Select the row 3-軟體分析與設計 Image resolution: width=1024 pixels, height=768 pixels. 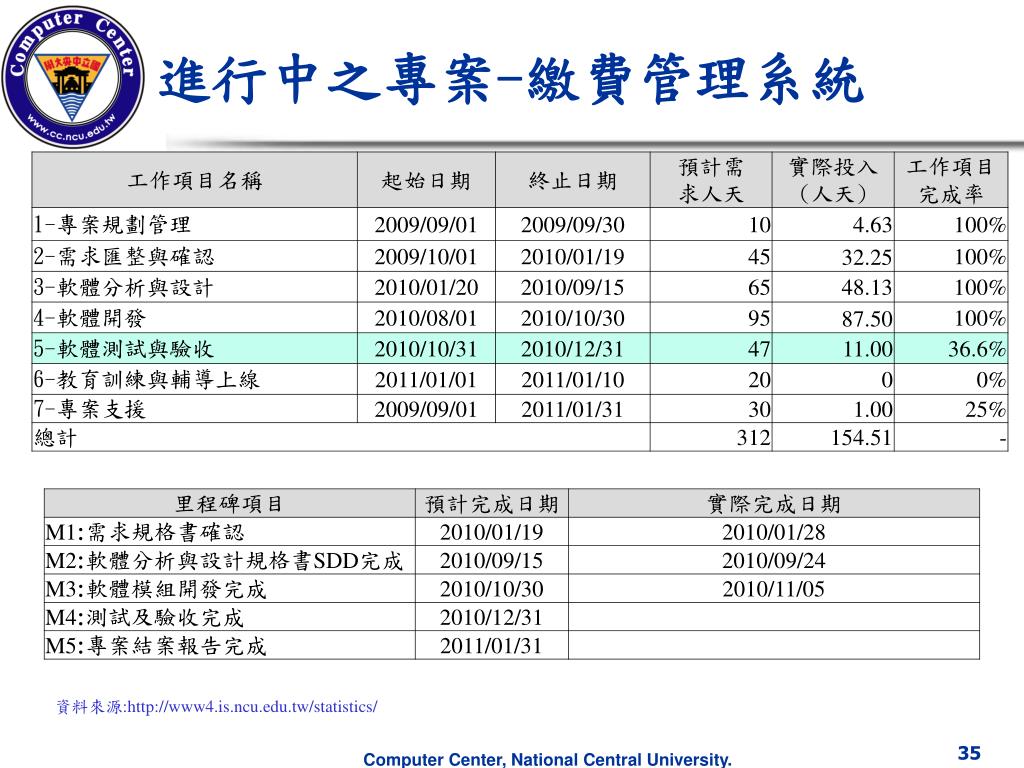pyautogui.click(x=520, y=287)
